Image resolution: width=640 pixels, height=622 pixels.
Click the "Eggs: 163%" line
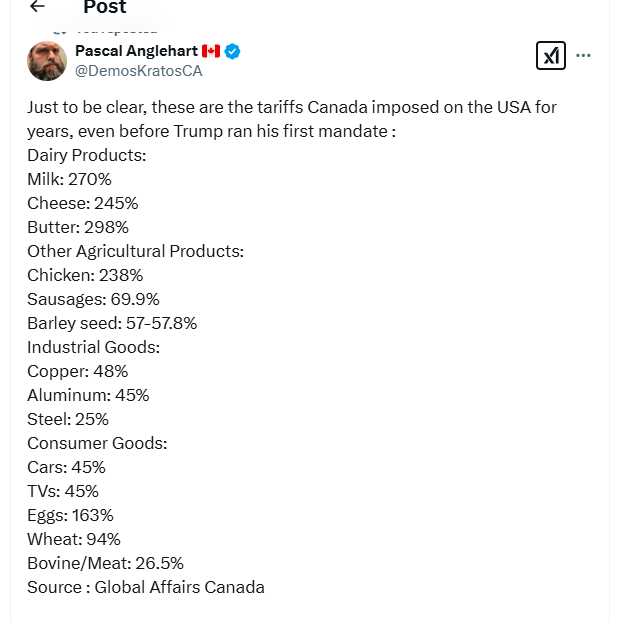pyautogui.click(x=70, y=515)
